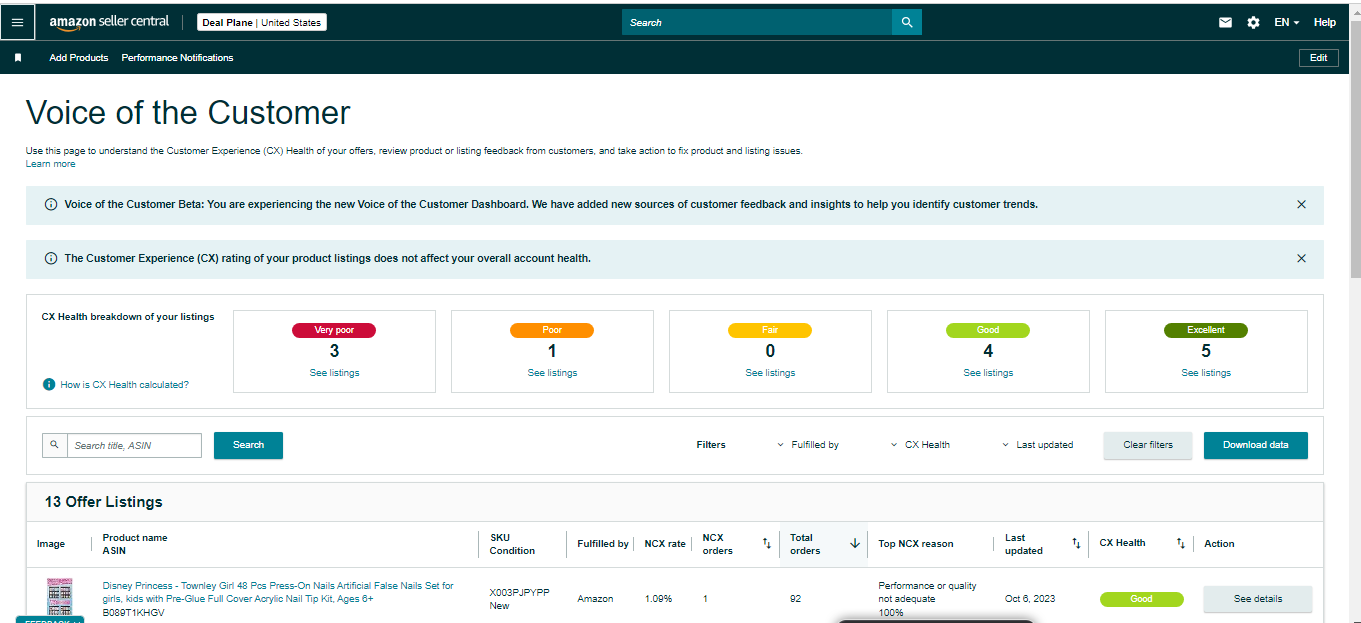The width and height of the screenshot is (1361, 623).
Task: Click the NCX rate column header
Action: 665,544
